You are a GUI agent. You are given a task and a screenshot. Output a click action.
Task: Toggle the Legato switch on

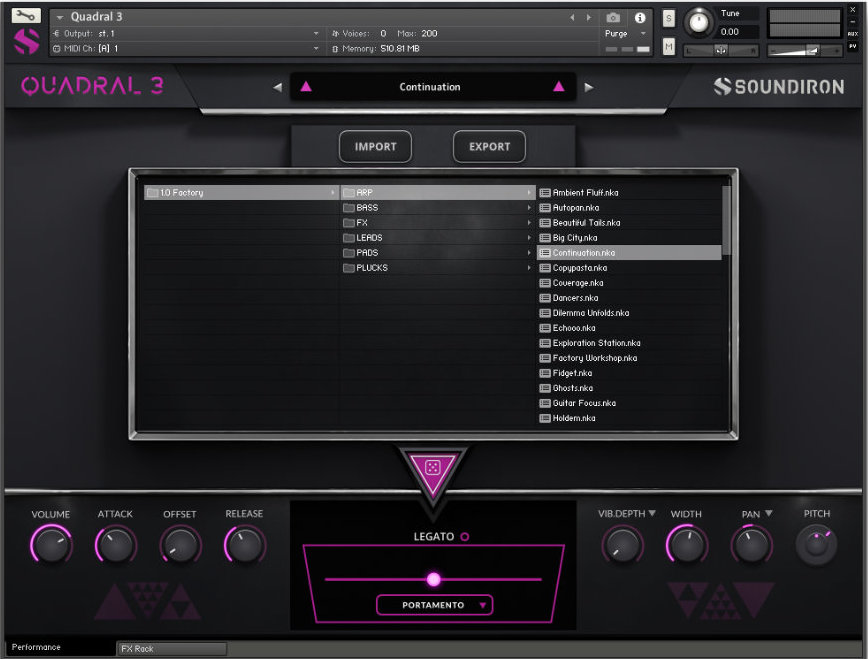pyautogui.click(x=465, y=535)
